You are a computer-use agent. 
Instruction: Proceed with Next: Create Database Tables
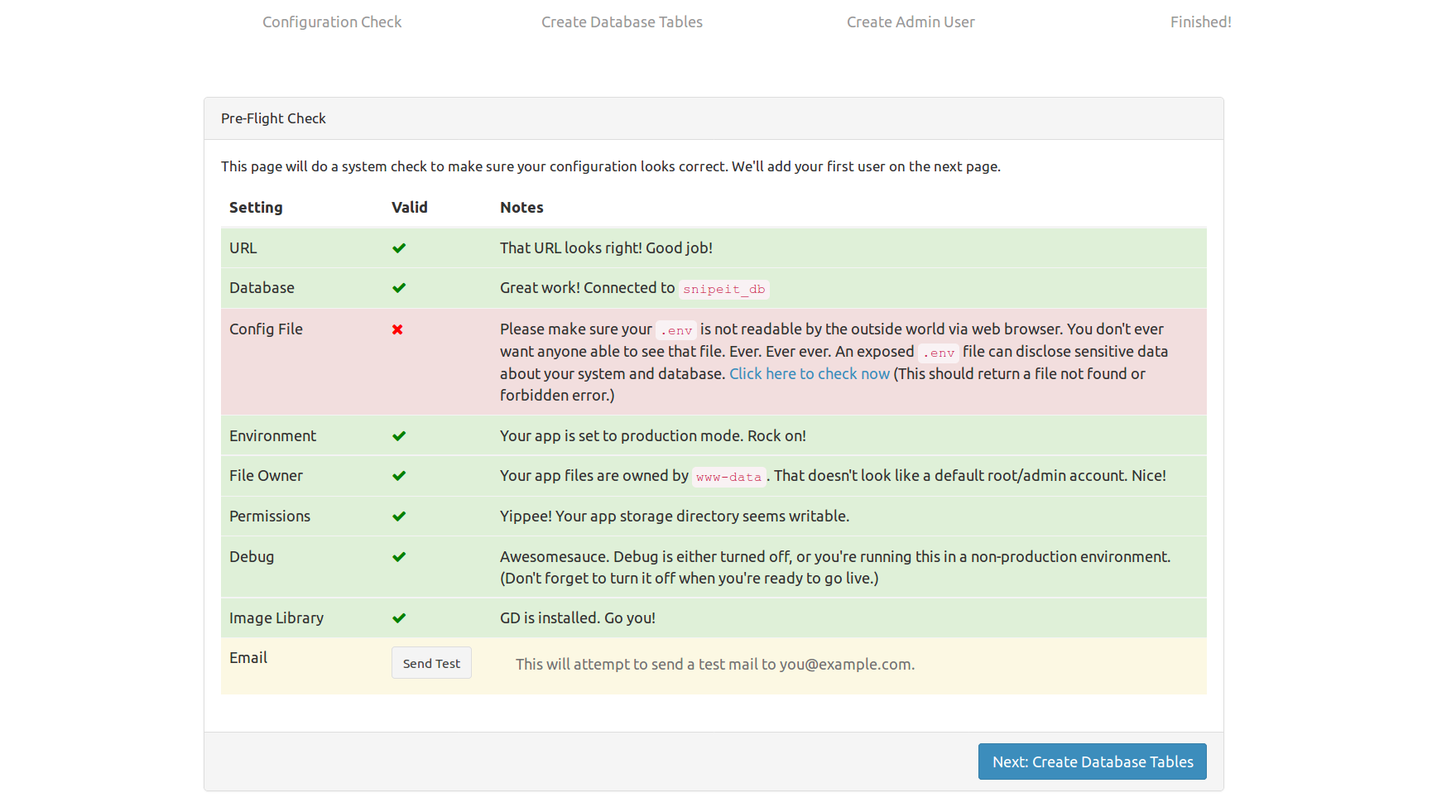pos(1092,762)
